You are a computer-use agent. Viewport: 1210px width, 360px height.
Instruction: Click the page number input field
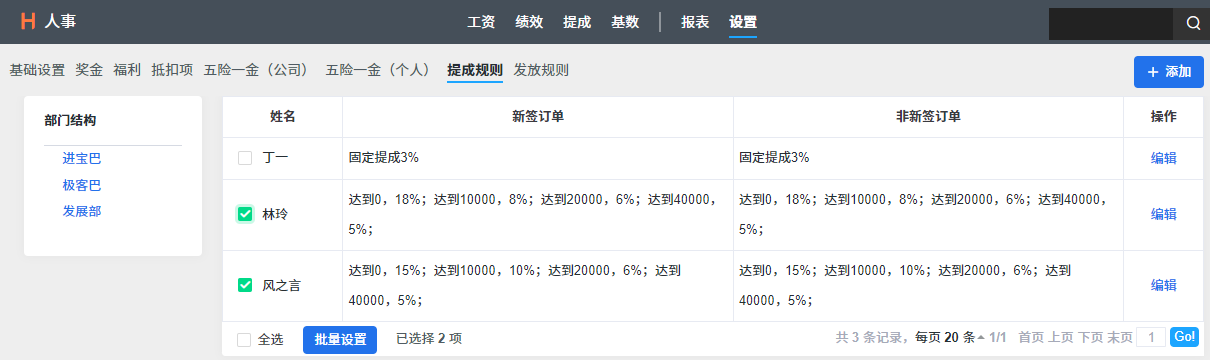[x=1151, y=338]
